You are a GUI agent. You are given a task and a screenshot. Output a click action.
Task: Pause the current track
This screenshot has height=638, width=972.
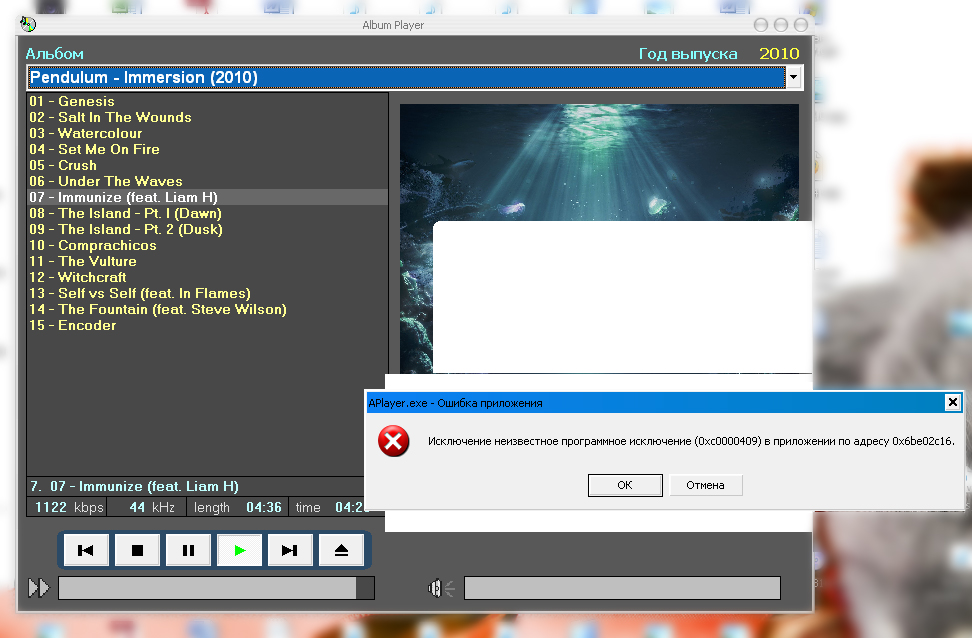(x=188, y=550)
